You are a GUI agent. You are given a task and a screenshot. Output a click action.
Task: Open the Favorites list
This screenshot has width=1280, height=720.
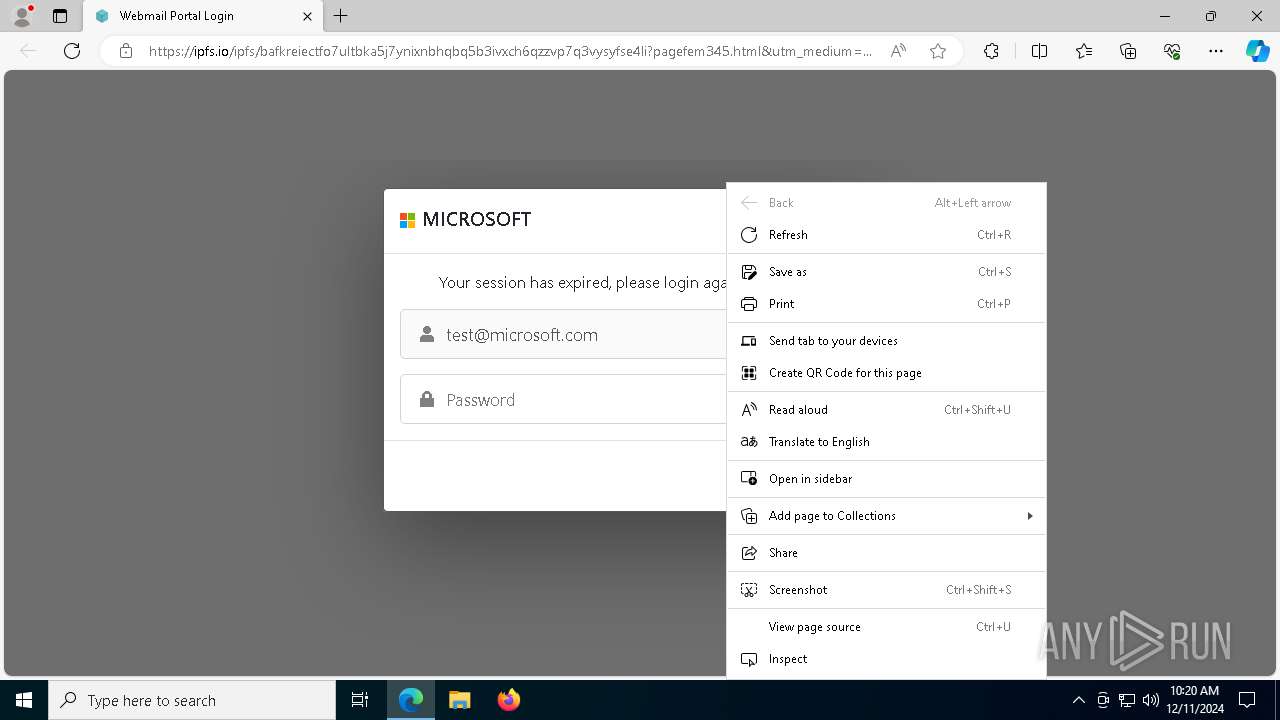(x=1084, y=51)
